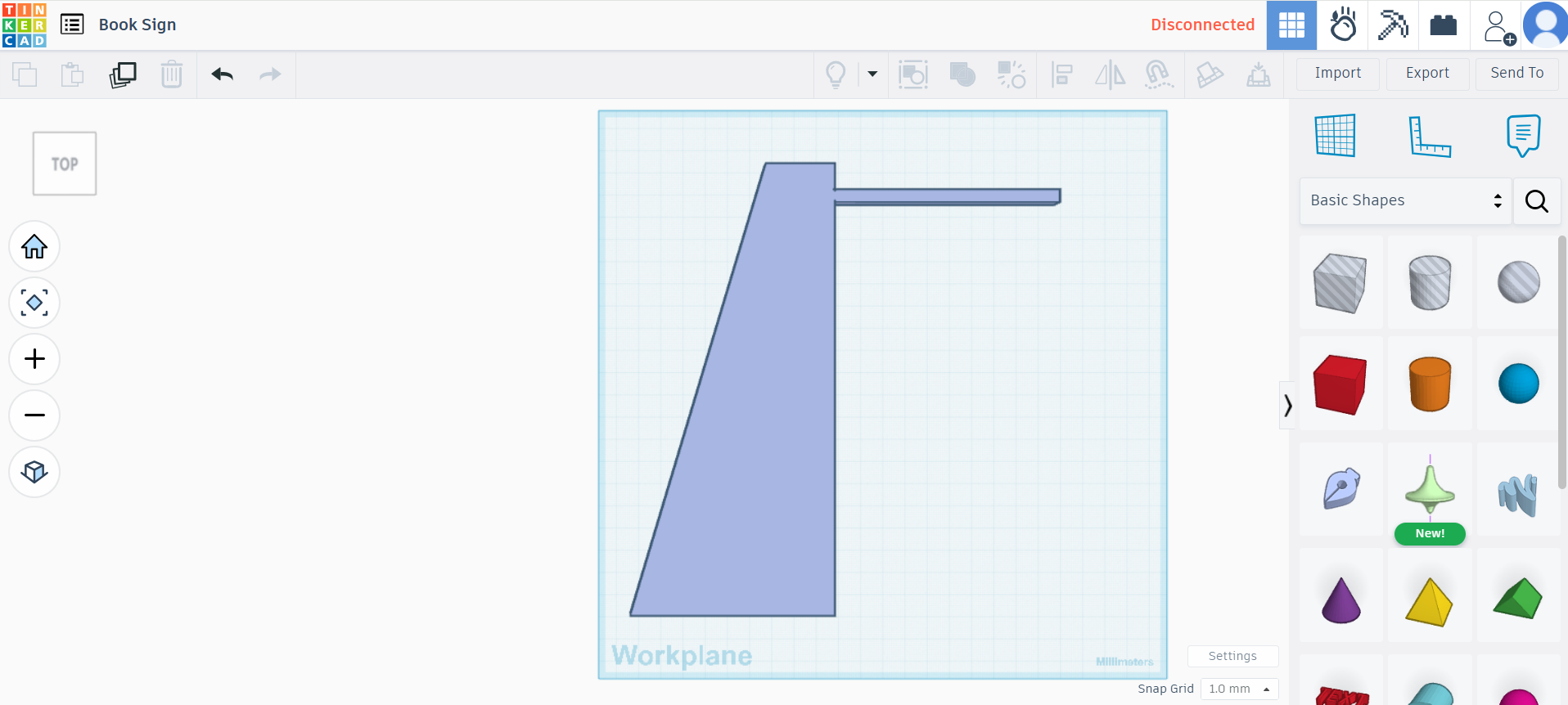Pick the red solid Box shape

[1340, 384]
